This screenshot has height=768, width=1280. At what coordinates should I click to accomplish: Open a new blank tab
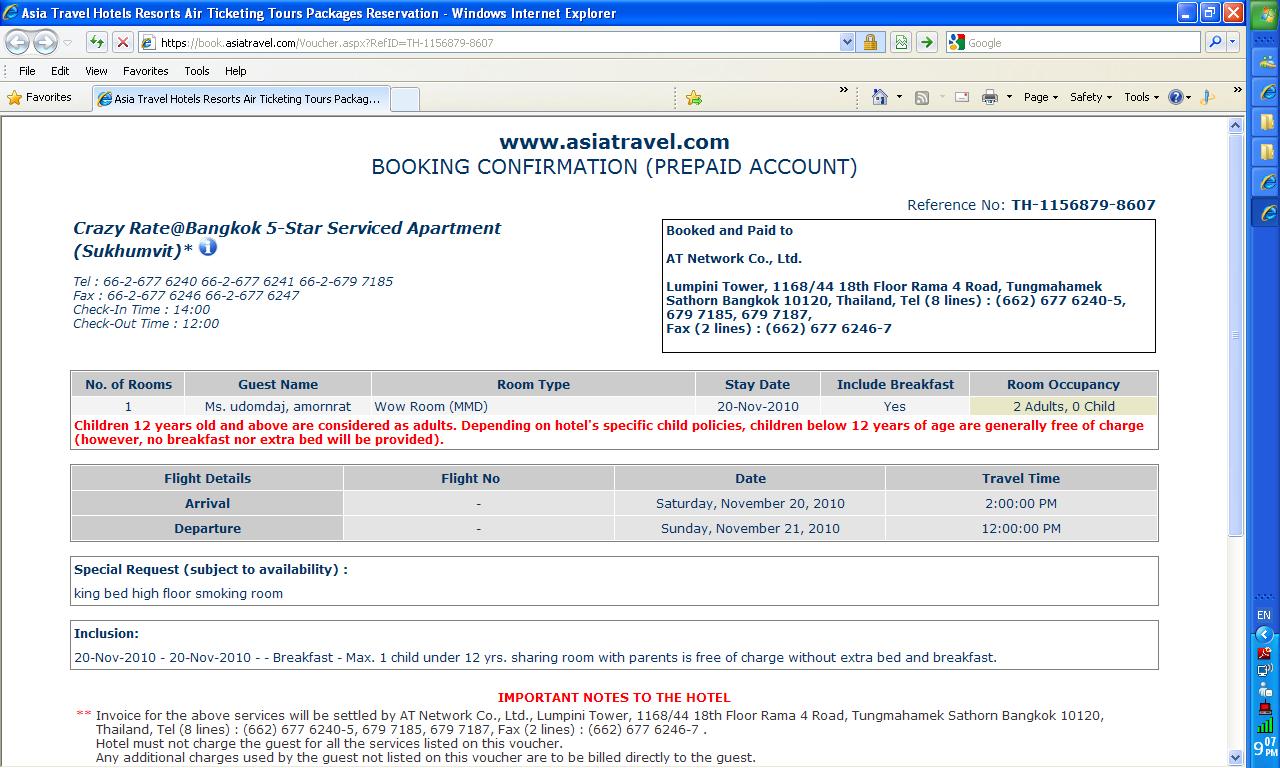pos(404,99)
